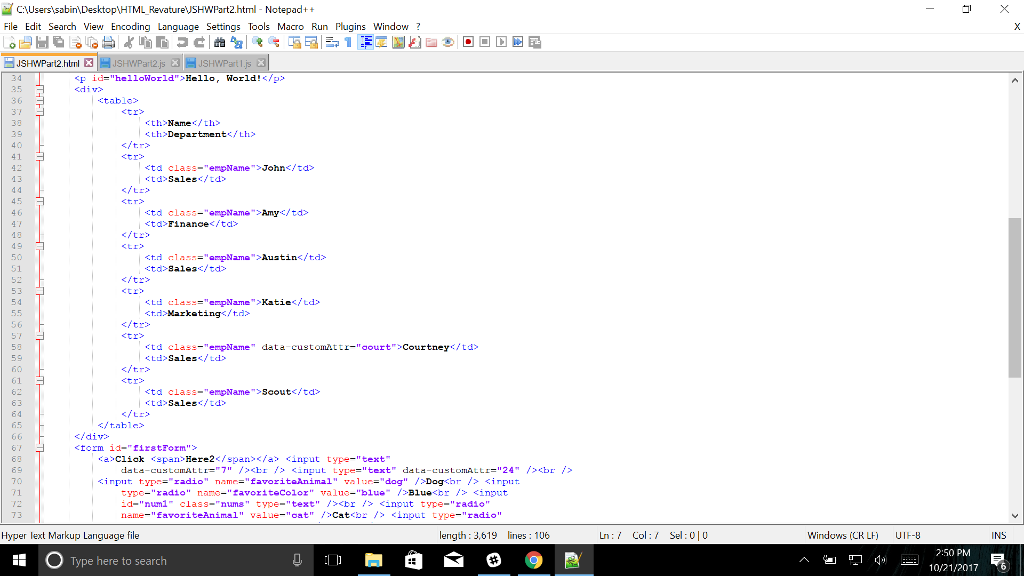Open Folder as Workspace icon

pyautogui.click(x=431, y=42)
